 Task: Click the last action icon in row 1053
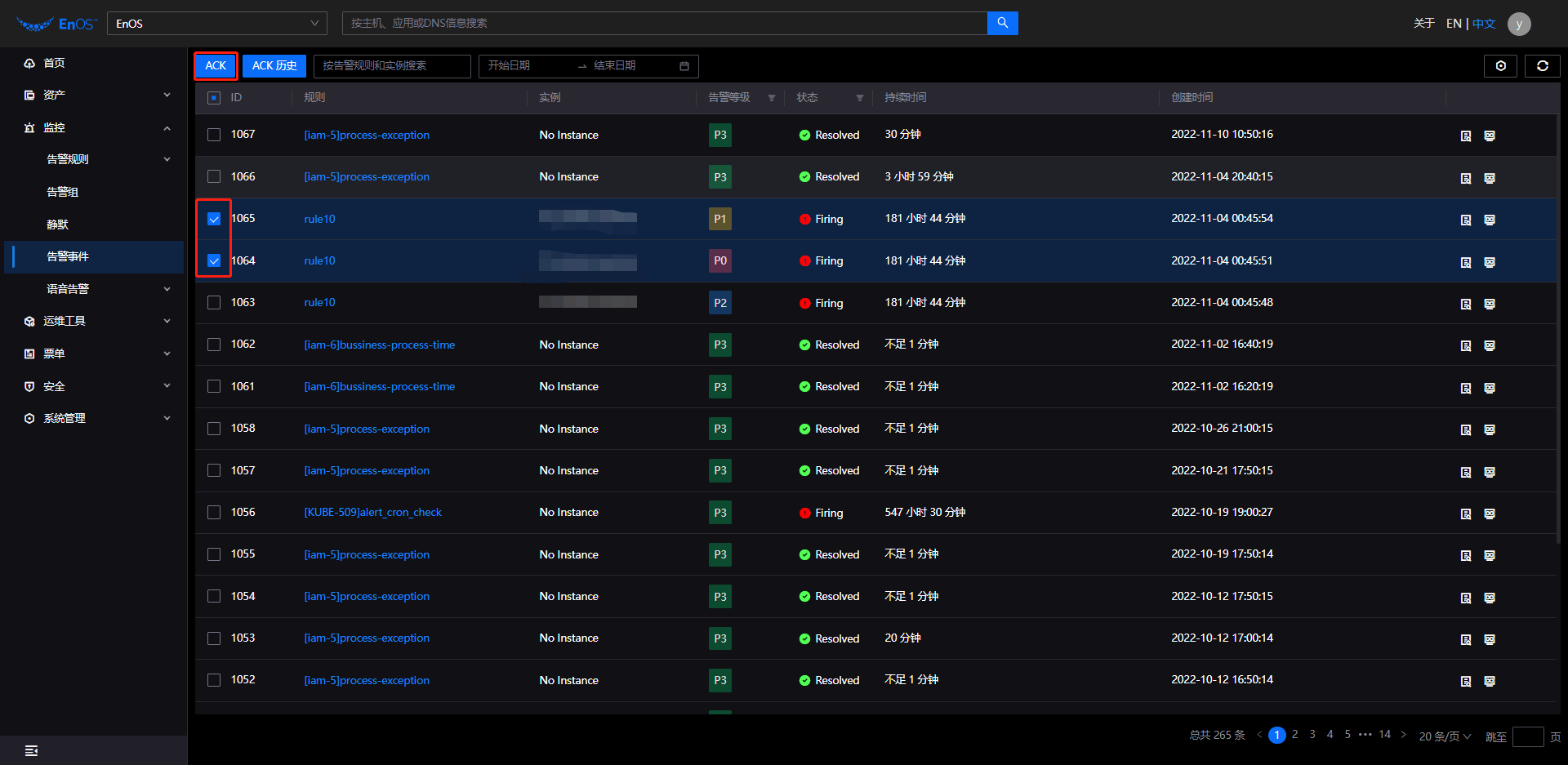[1490, 639]
